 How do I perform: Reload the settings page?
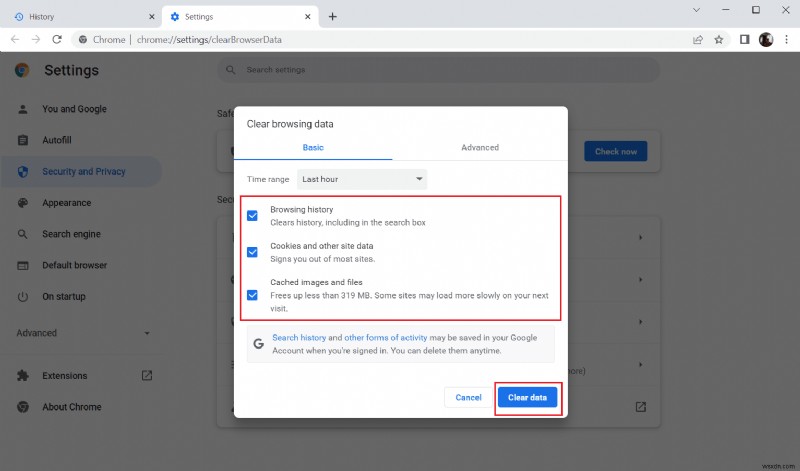point(57,39)
